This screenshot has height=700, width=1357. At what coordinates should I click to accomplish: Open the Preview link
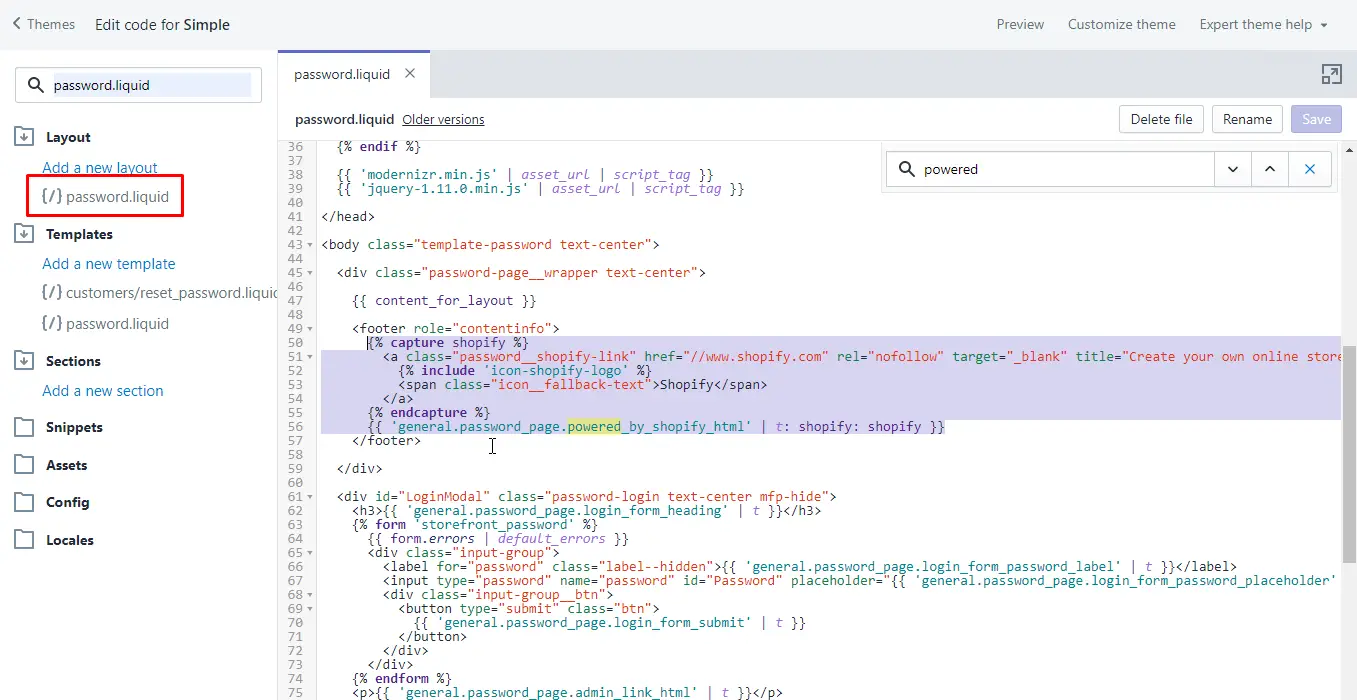click(1020, 24)
